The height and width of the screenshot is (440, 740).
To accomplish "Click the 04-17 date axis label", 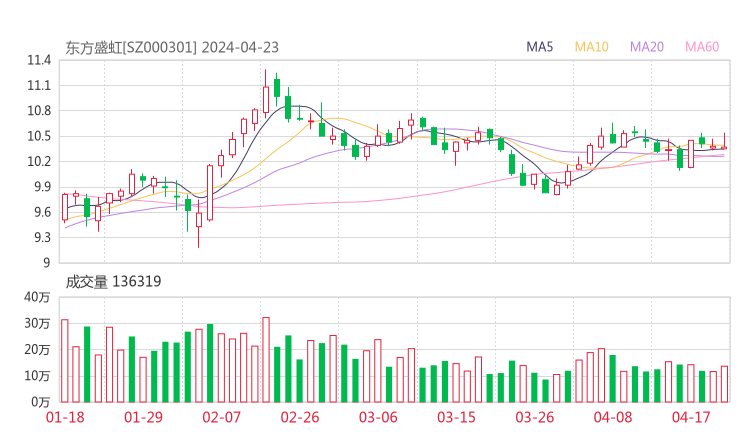I will click(x=691, y=417).
